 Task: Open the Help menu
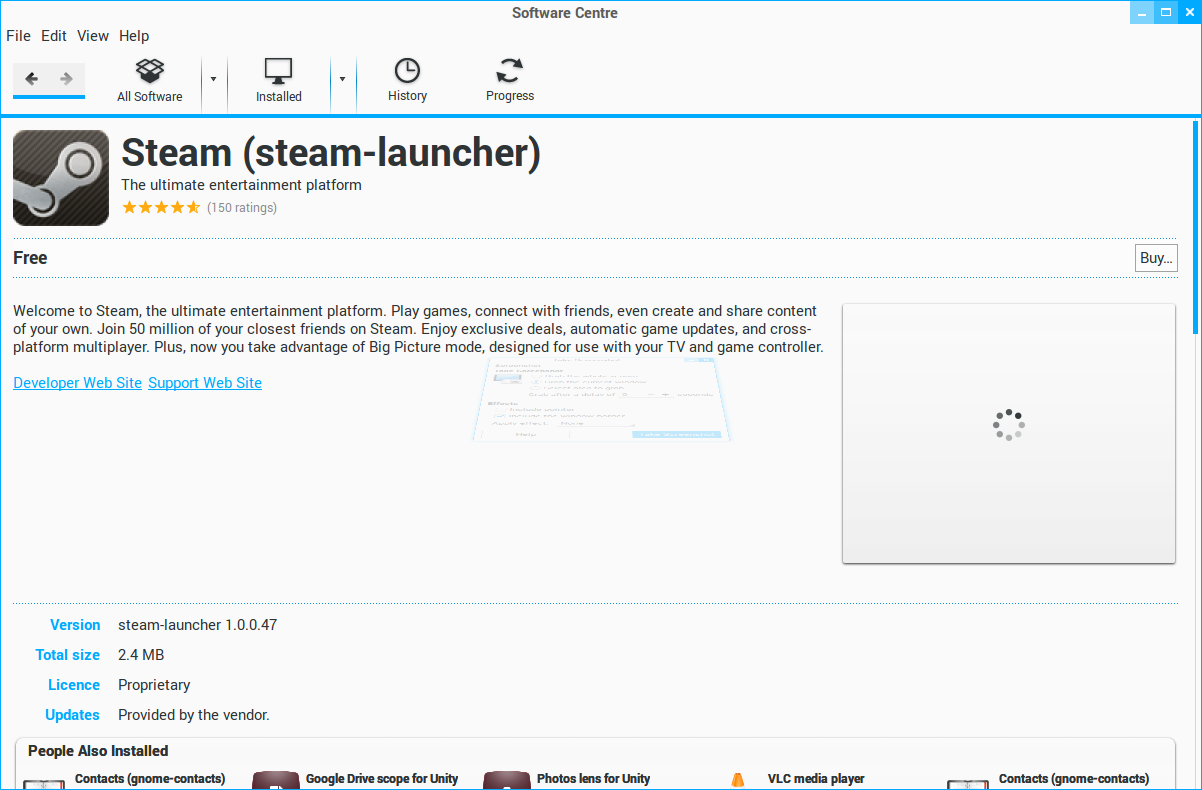[x=134, y=36]
